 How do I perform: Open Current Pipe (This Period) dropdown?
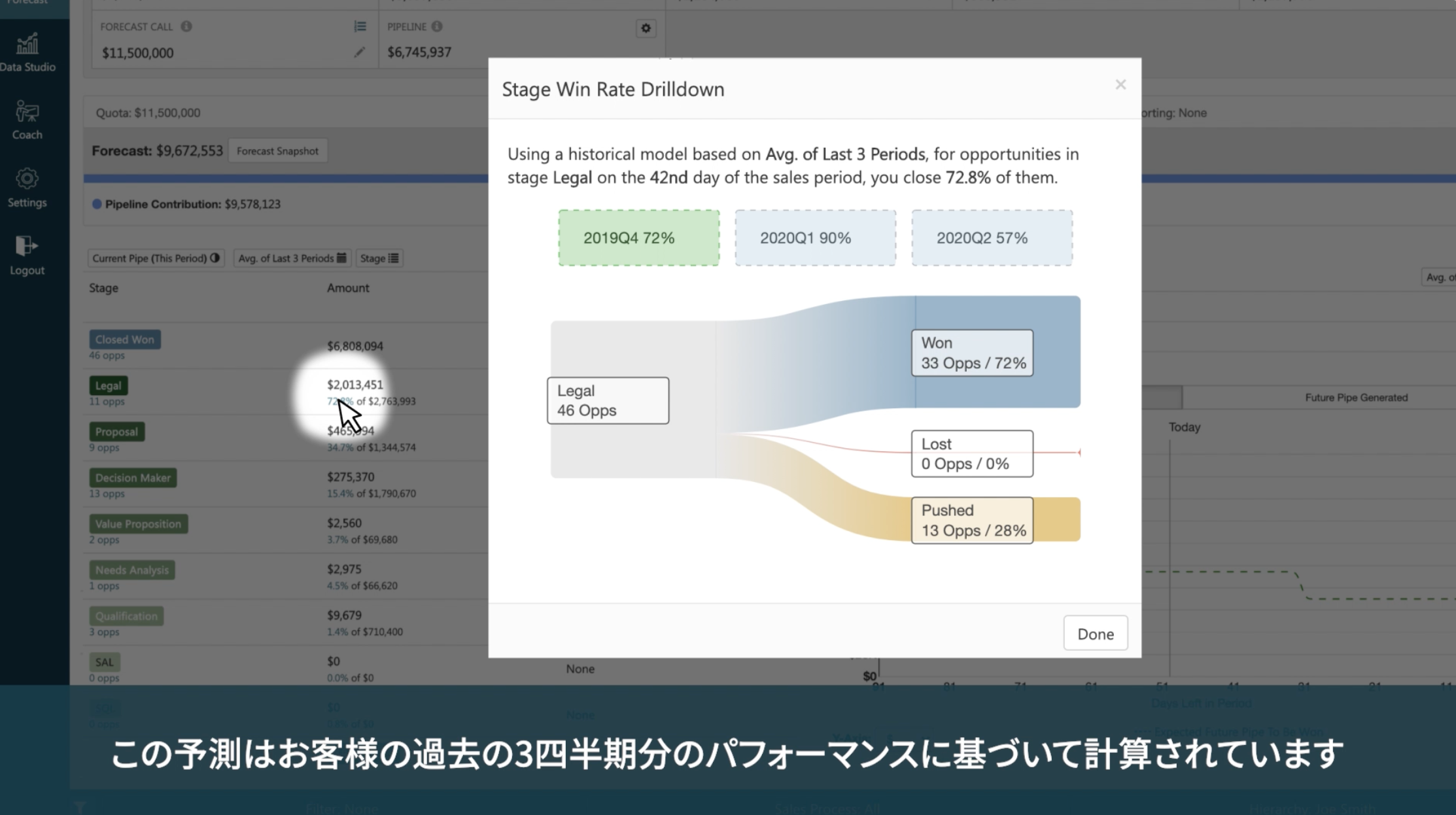(x=156, y=258)
